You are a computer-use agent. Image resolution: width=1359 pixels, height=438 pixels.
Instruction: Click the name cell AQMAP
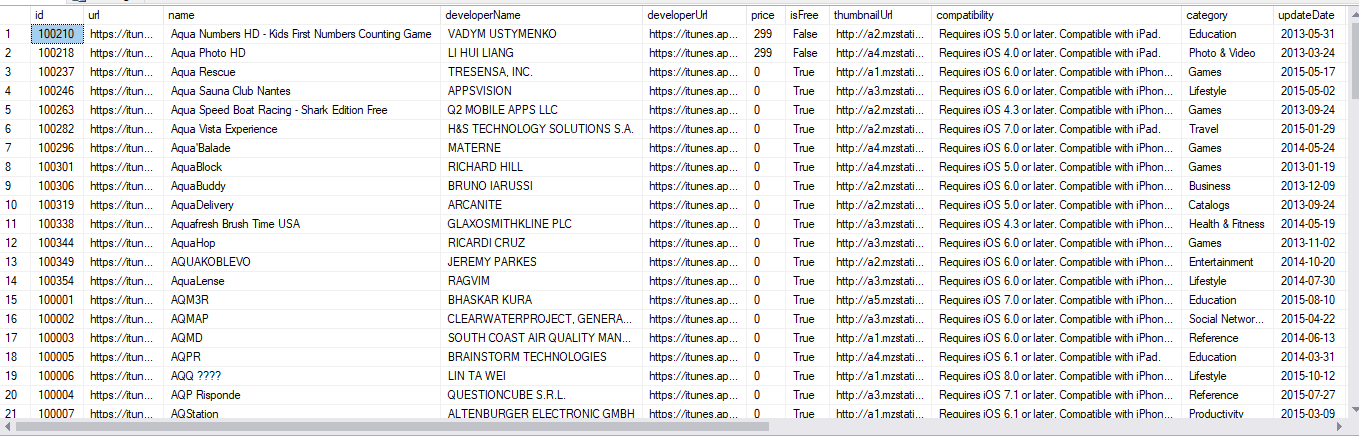303,319
